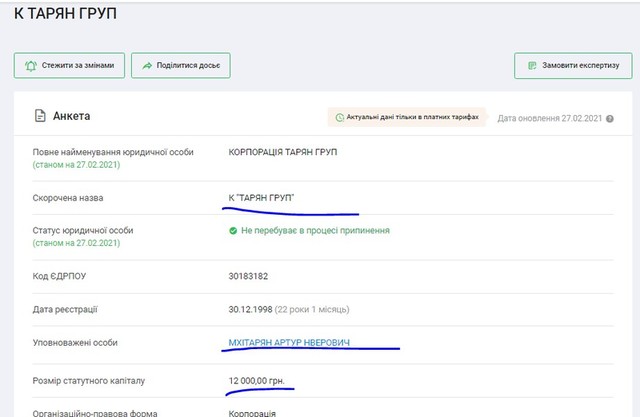Click the share arrow icon on Поділитися досьє

(x=146, y=66)
